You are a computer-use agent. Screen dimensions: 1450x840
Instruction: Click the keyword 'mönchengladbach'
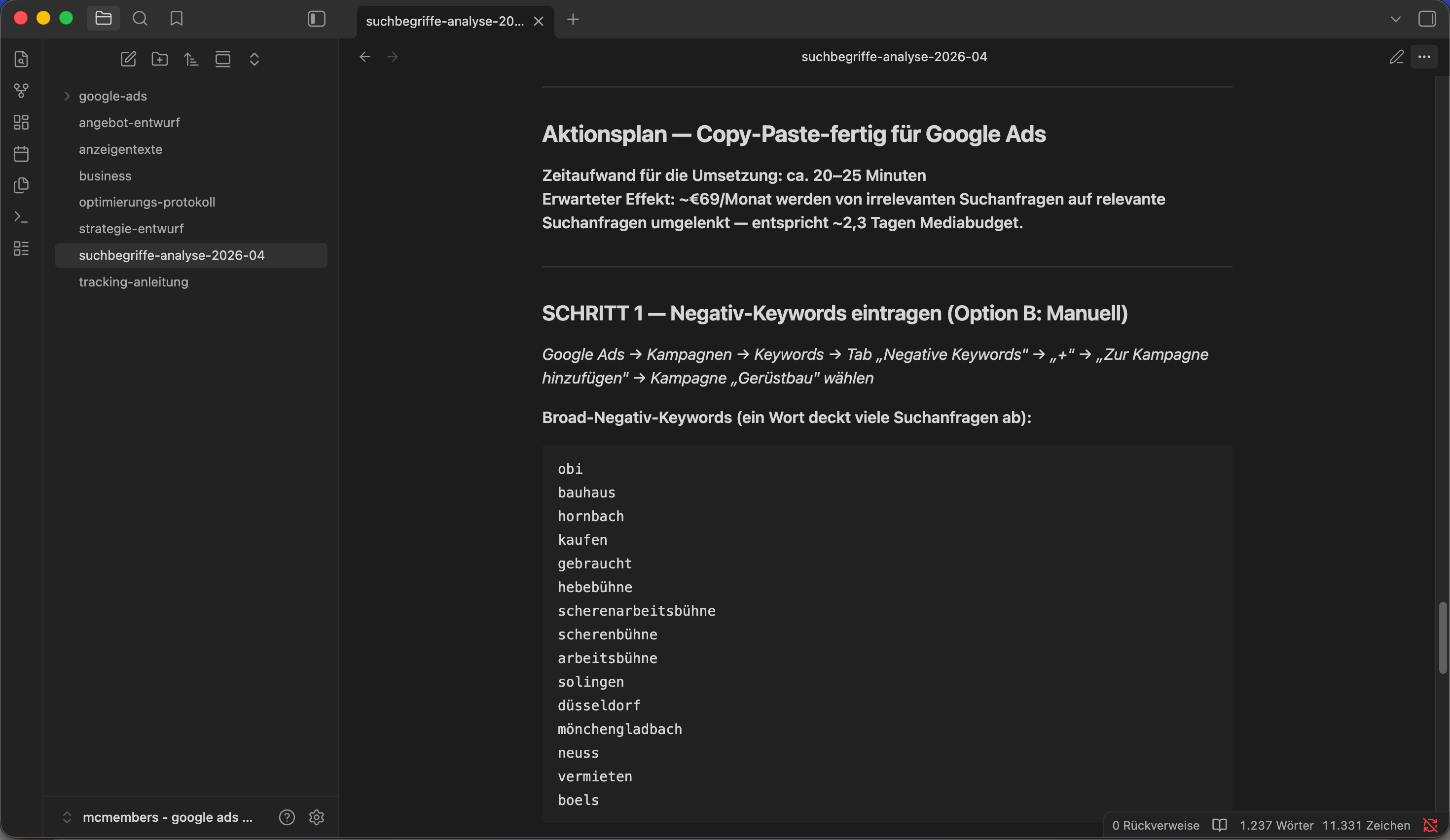click(619, 729)
